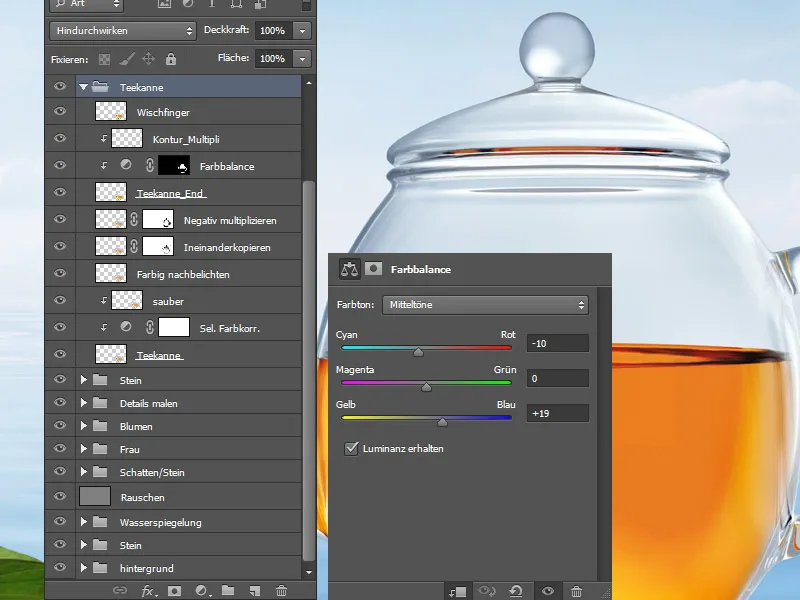Toggle visibility of Farbbalance layer
Viewport: 800px width, 600px height.
click(60, 165)
